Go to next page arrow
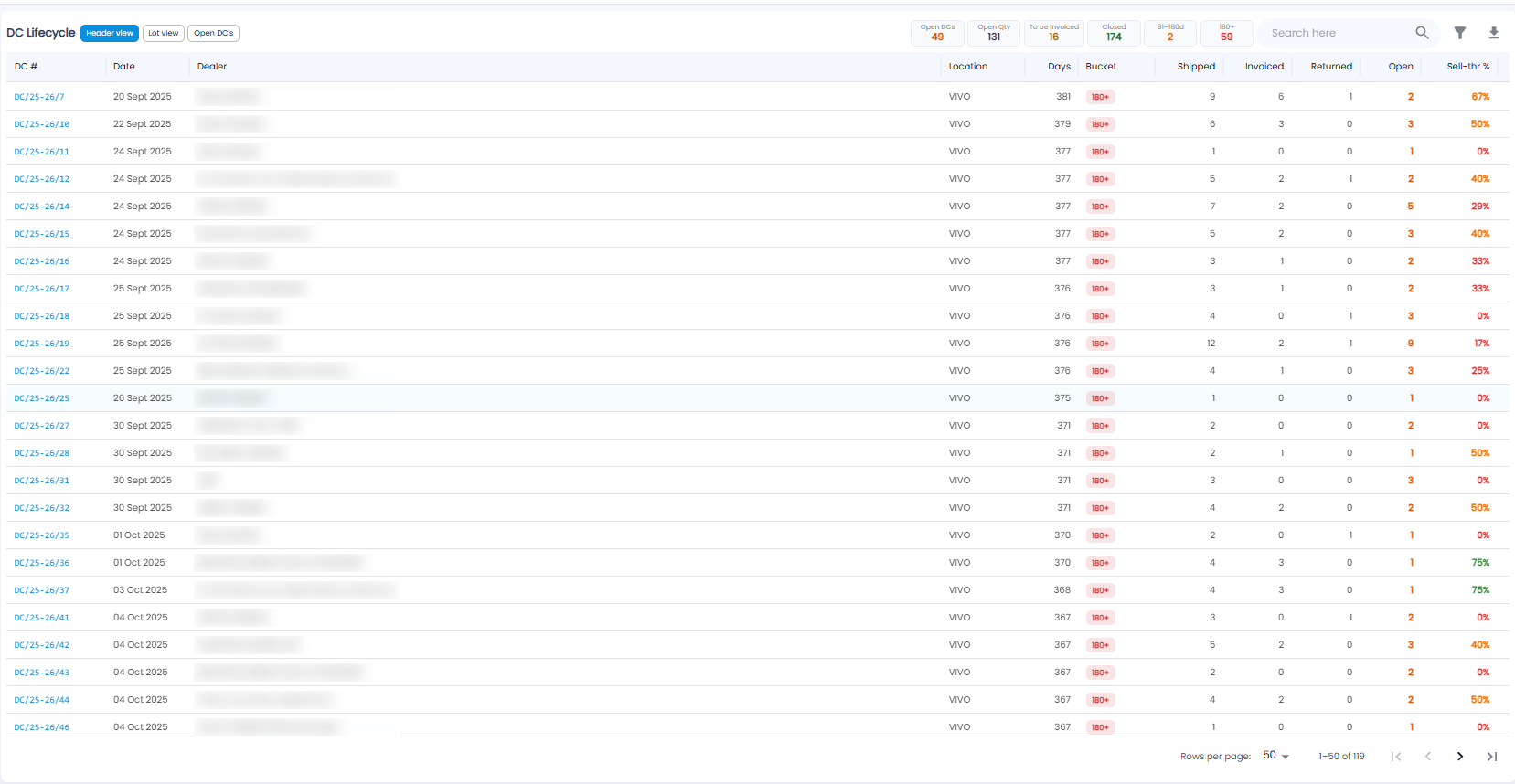 (x=1460, y=757)
